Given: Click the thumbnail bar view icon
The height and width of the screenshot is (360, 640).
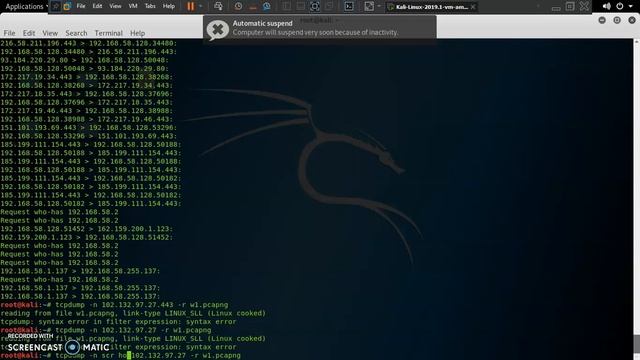Looking at the screenshot, I should click(301, 6).
